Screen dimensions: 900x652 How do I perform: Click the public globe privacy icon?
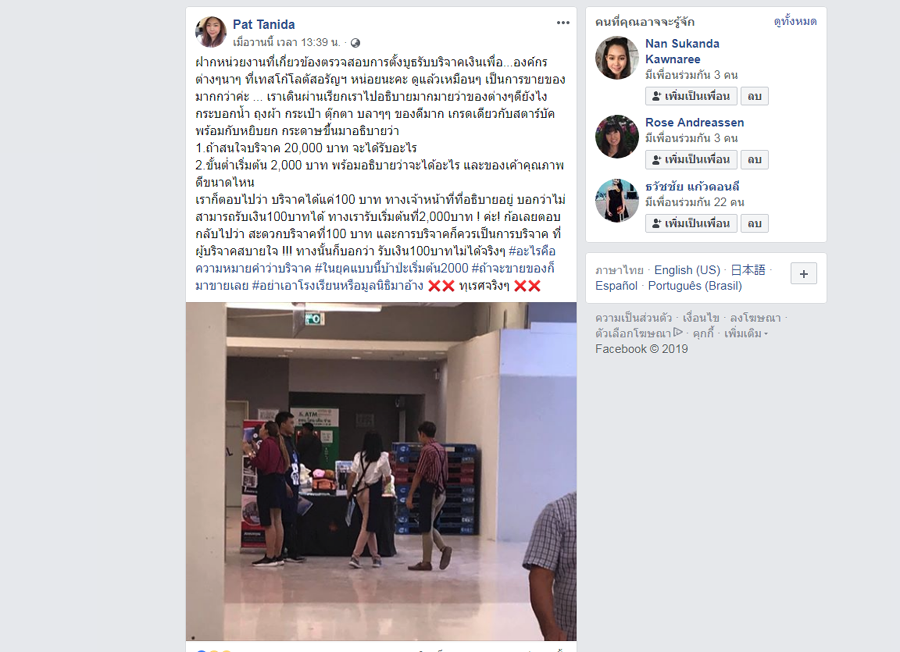355,43
